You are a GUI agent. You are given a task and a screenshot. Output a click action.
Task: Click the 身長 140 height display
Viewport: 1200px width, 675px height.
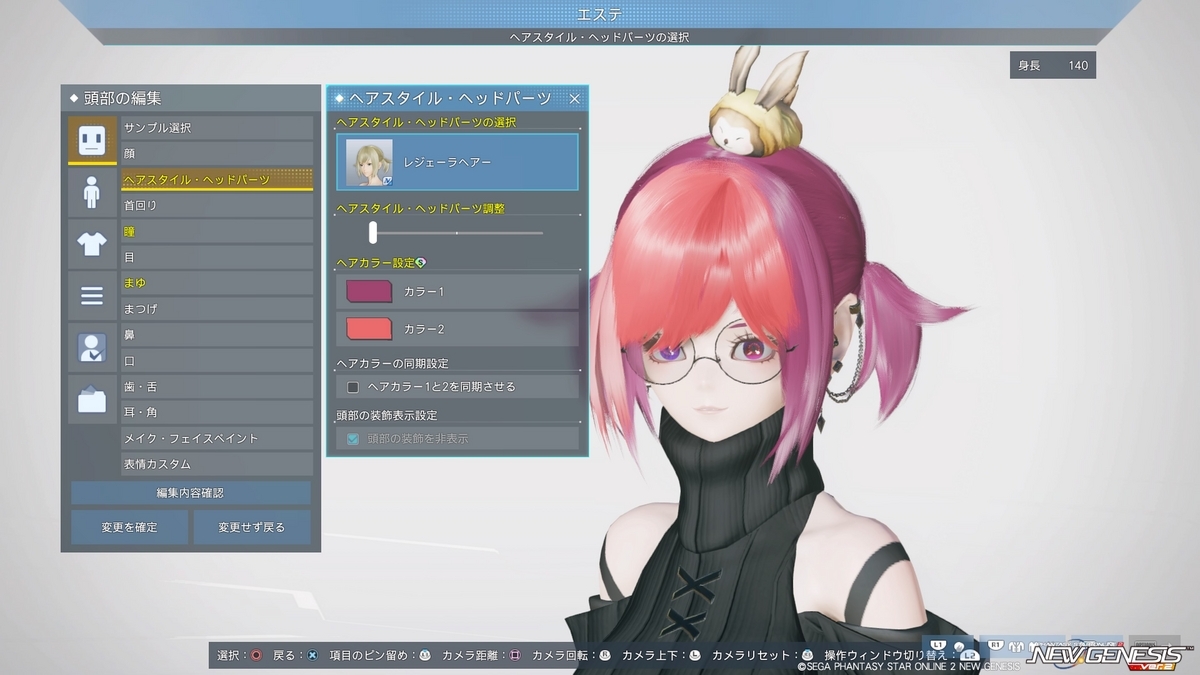pyautogui.click(x=1052, y=65)
